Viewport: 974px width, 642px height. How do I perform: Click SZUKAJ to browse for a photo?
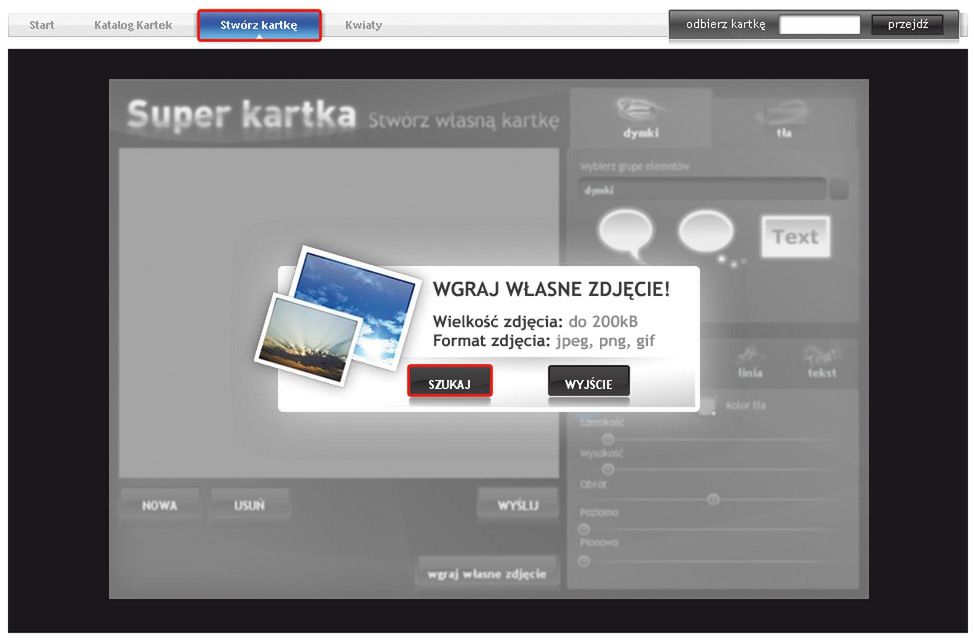450,381
